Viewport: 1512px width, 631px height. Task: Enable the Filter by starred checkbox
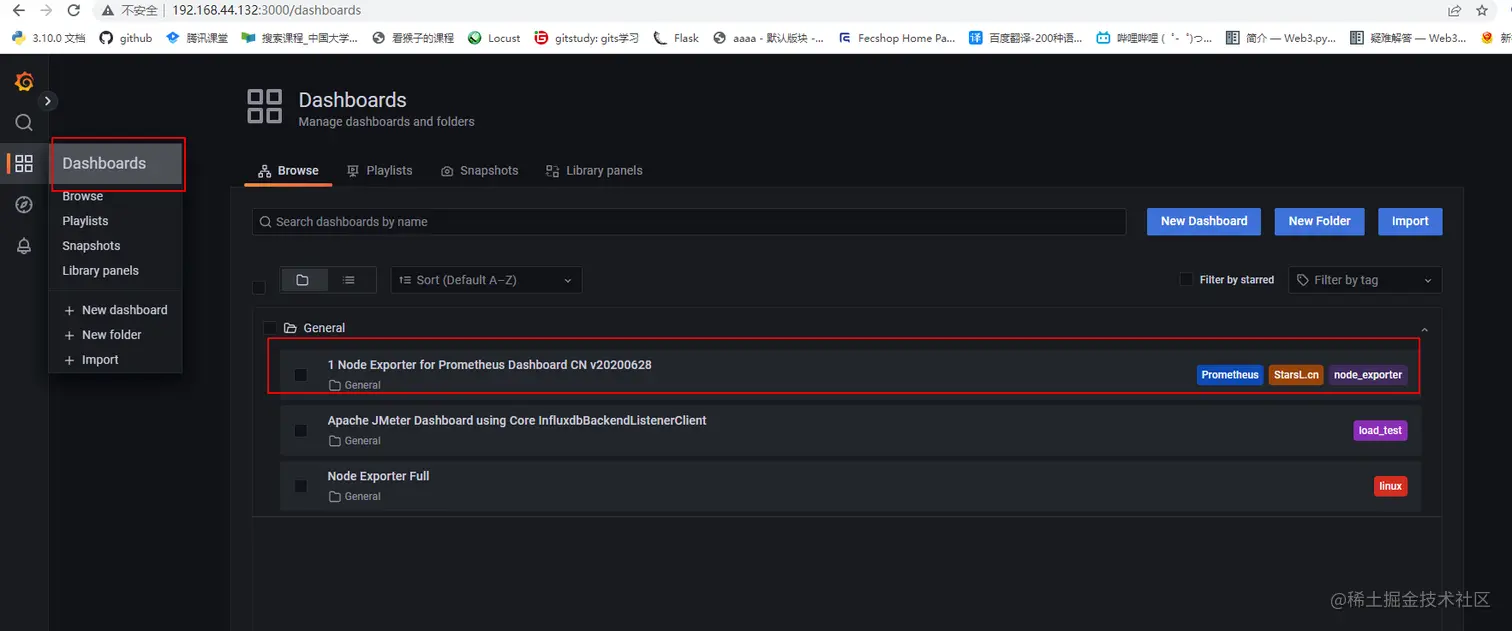(x=1186, y=280)
